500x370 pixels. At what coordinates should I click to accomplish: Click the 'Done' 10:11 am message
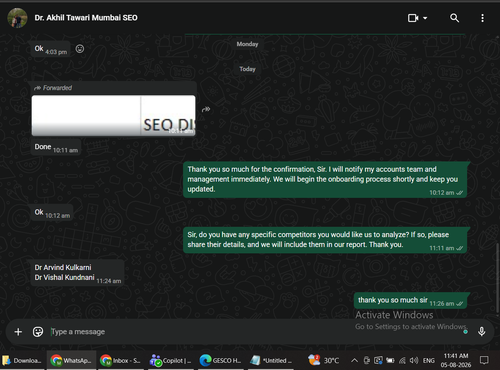click(x=55, y=147)
